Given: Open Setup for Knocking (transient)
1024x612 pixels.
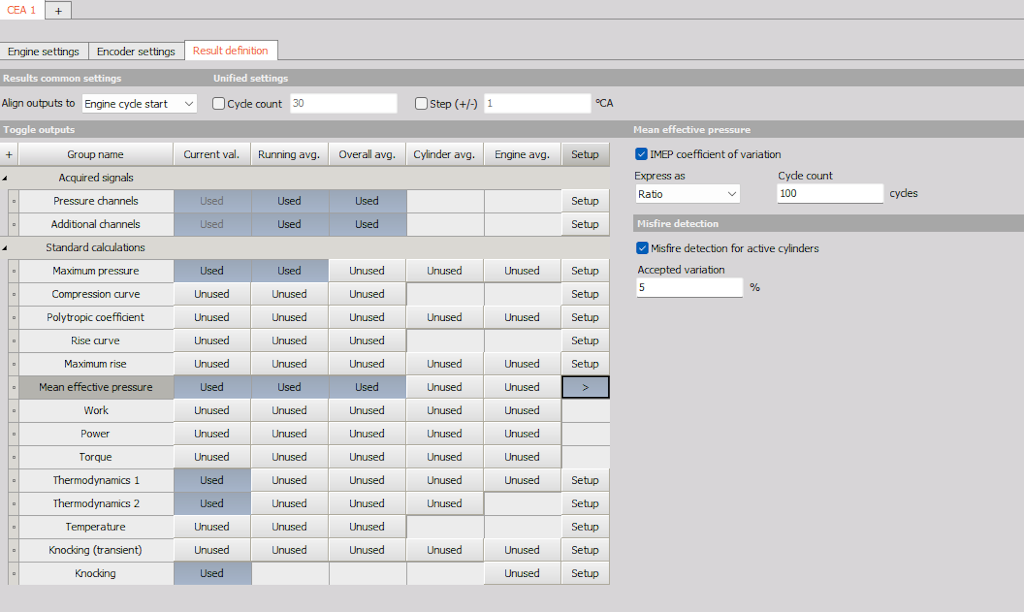Looking at the screenshot, I should coord(585,551).
